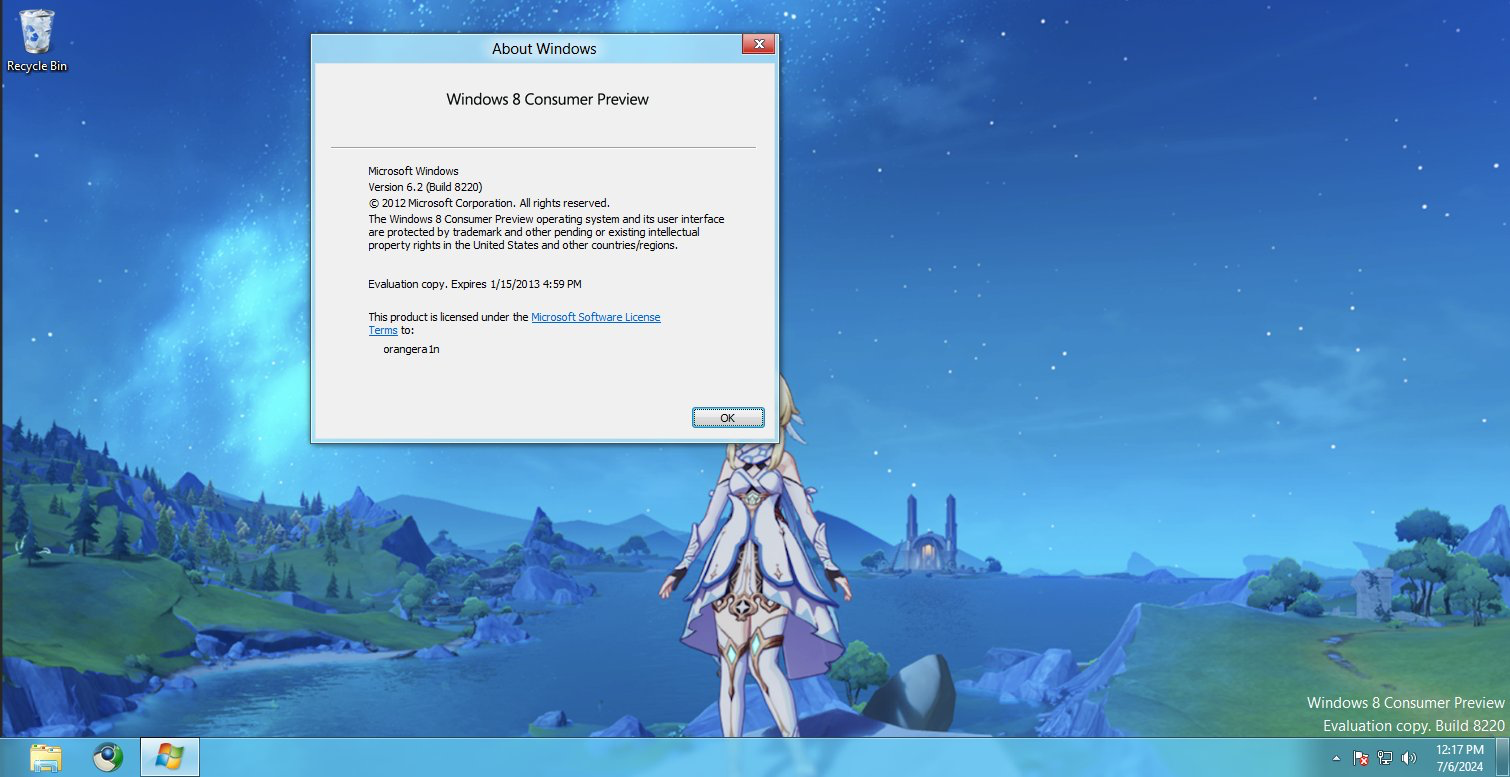Click the 'Version 6.2 (Build 8220)' text
This screenshot has height=777, width=1510.
pos(425,187)
